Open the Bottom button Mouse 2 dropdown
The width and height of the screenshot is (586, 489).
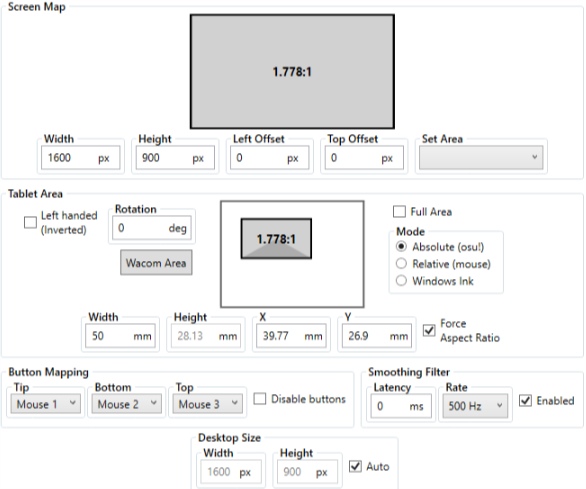click(x=127, y=404)
